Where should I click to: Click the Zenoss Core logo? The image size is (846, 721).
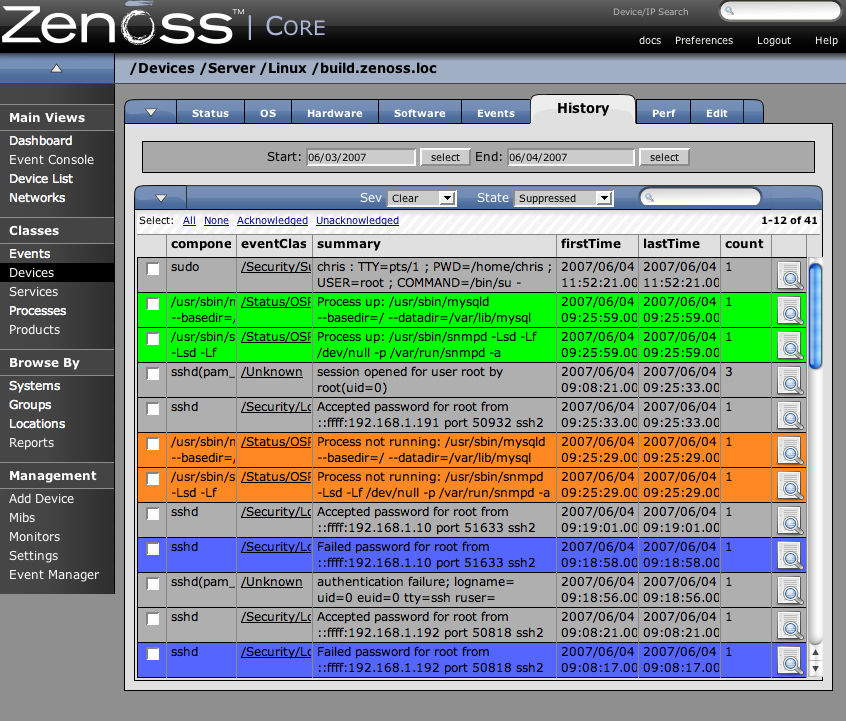click(x=163, y=24)
